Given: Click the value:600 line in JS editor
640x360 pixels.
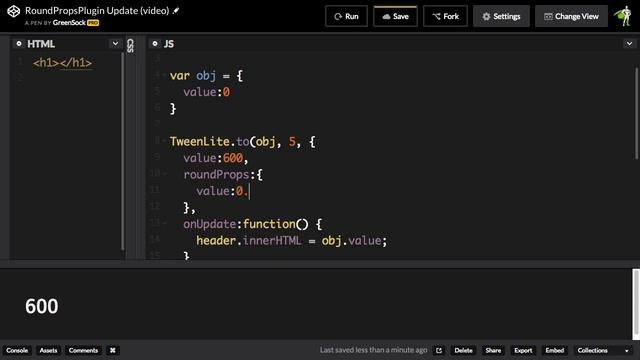Looking at the screenshot, I should point(215,158).
